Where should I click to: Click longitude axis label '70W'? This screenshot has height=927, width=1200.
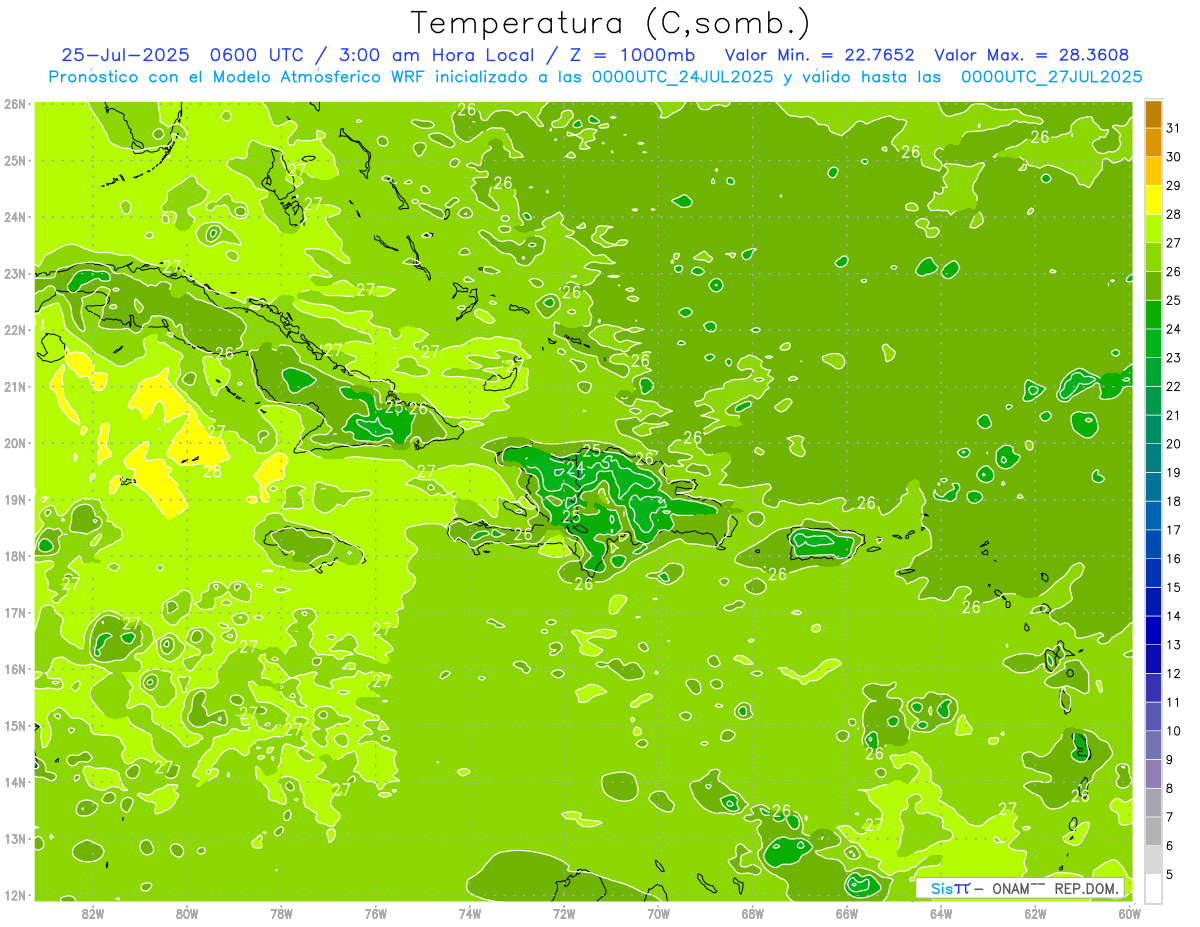coord(658,913)
